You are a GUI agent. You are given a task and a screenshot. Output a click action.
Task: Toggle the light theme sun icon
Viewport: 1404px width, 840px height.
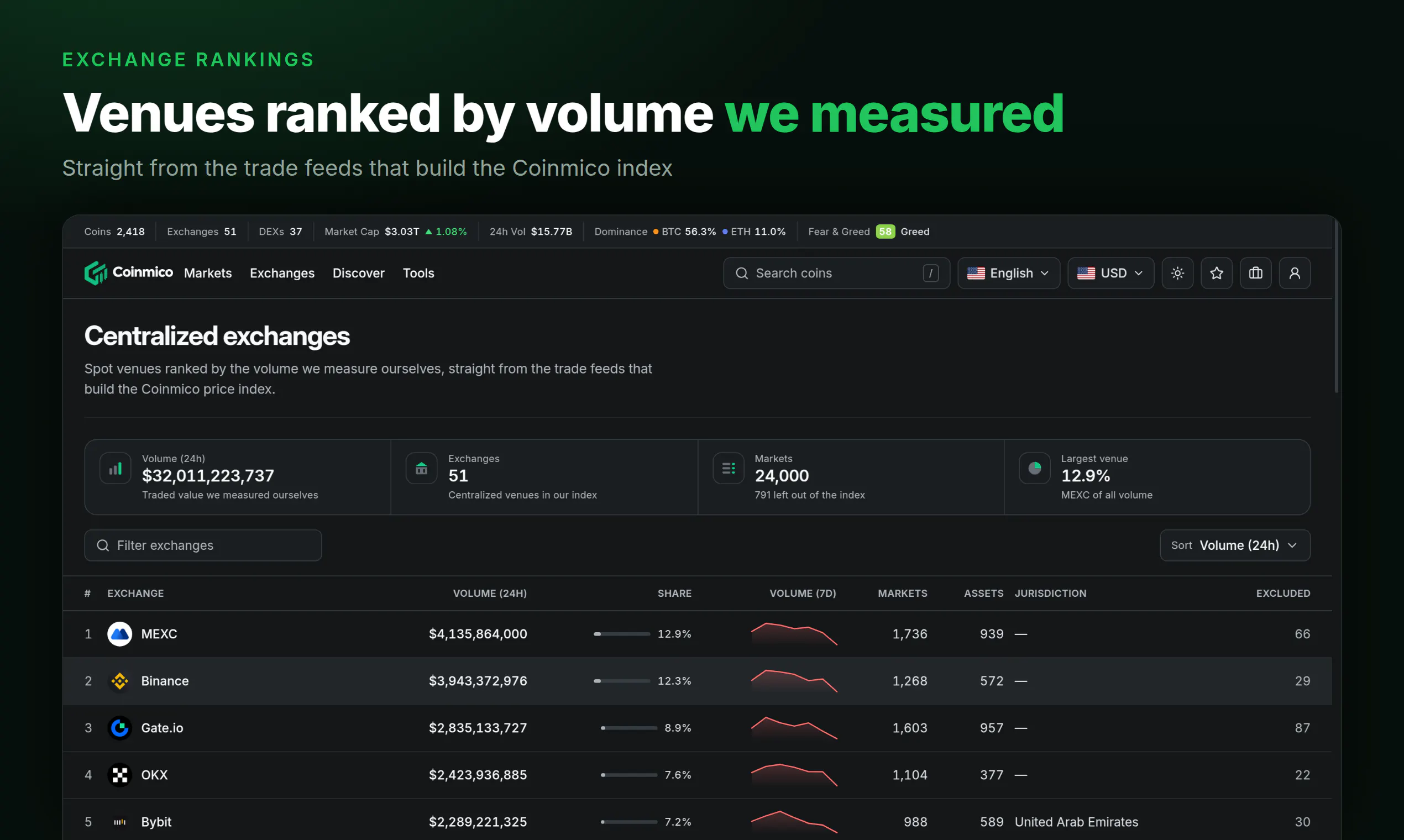(1177, 274)
